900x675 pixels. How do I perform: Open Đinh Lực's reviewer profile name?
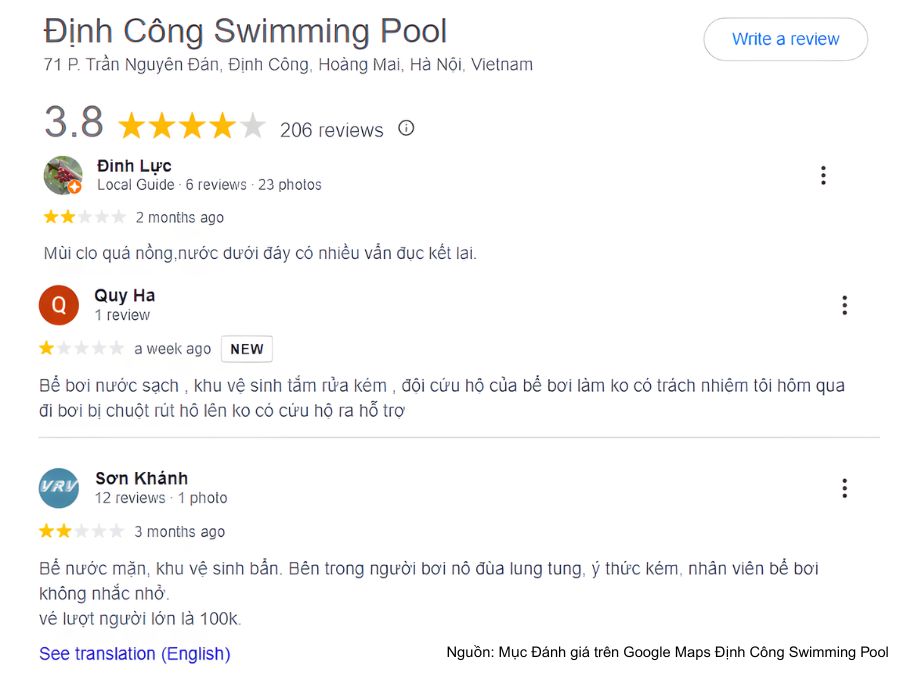pyautogui.click(x=134, y=165)
